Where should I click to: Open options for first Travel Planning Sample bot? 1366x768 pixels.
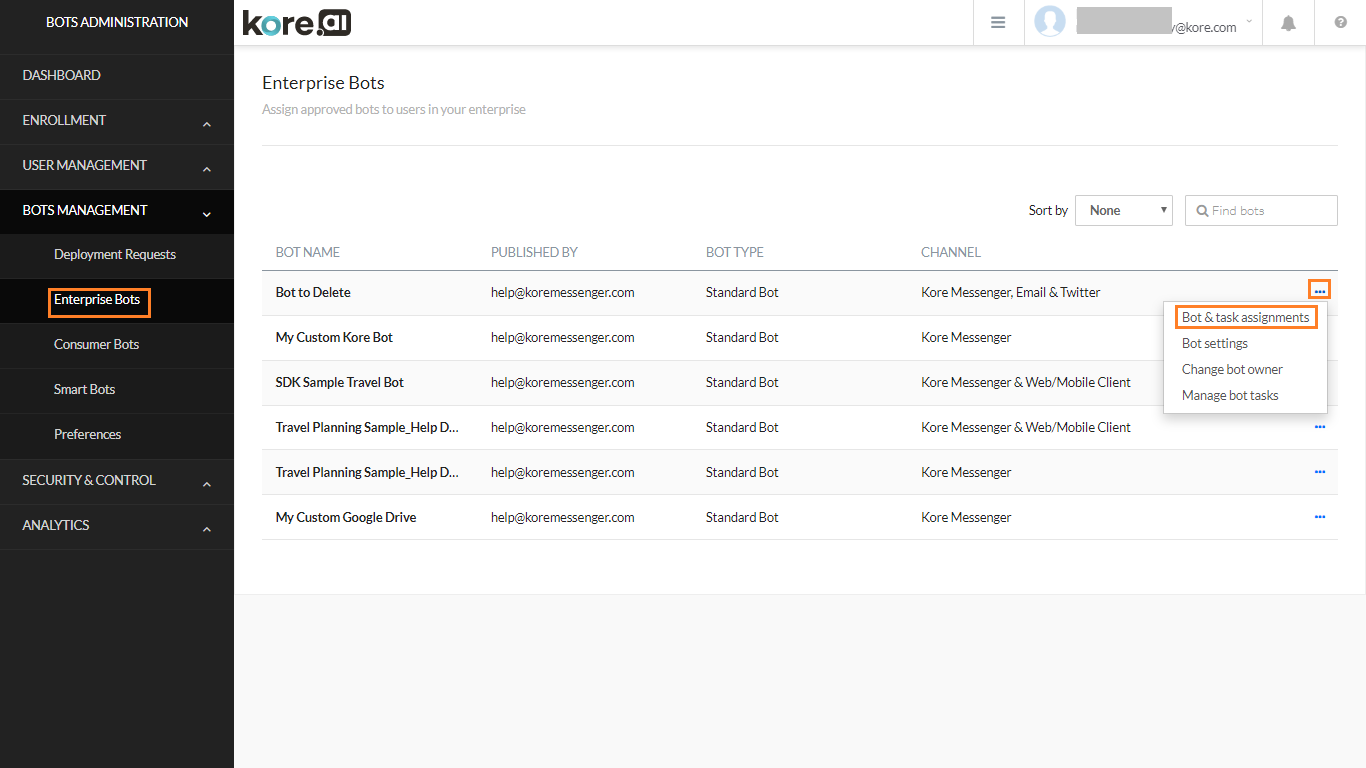(x=1319, y=427)
